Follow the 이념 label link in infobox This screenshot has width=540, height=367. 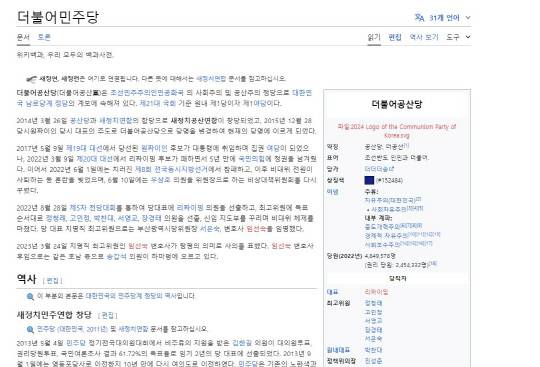tap(332, 192)
